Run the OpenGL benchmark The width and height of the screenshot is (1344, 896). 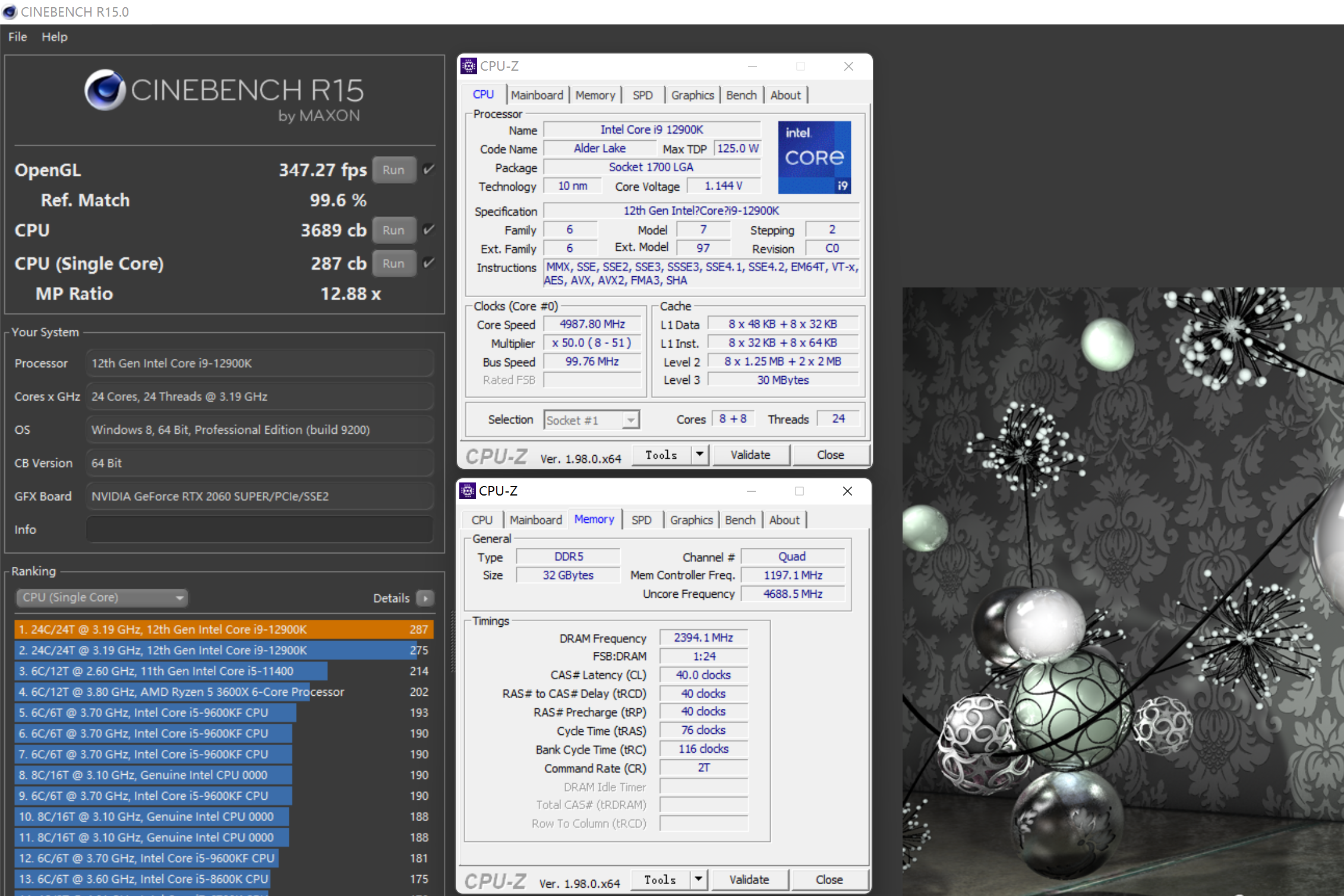pos(393,170)
